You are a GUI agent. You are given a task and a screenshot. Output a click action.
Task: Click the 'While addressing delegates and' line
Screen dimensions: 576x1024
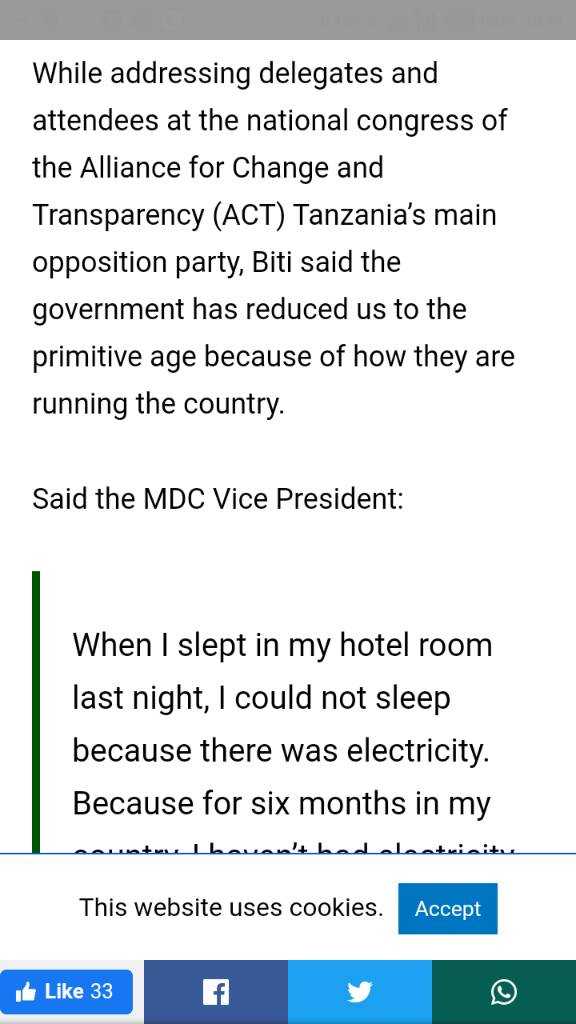click(x=235, y=73)
